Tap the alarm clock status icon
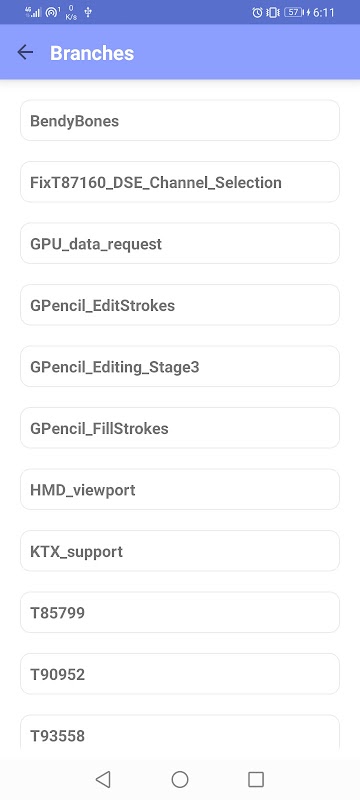The height and width of the screenshot is (800, 360). click(258, 12)
